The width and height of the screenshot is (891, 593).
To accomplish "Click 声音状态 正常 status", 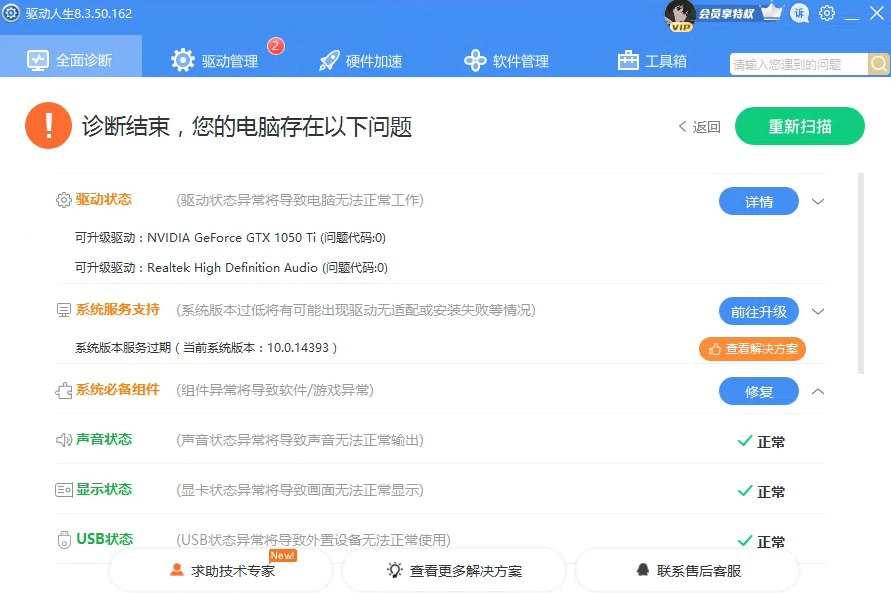I will coord(761,441).
